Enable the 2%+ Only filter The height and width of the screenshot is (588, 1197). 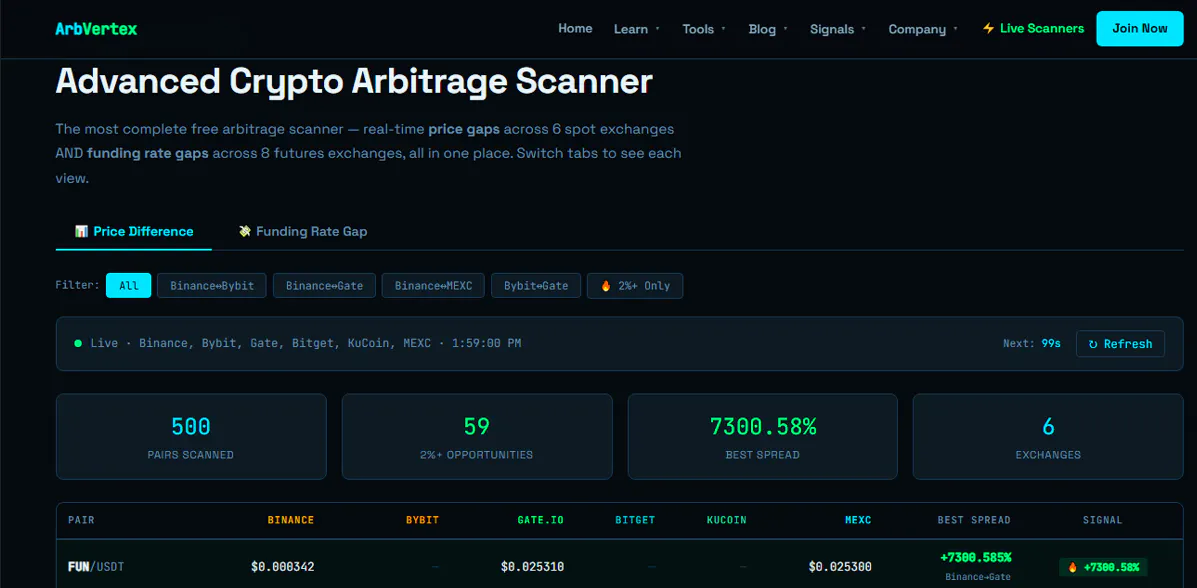(635, 286)
